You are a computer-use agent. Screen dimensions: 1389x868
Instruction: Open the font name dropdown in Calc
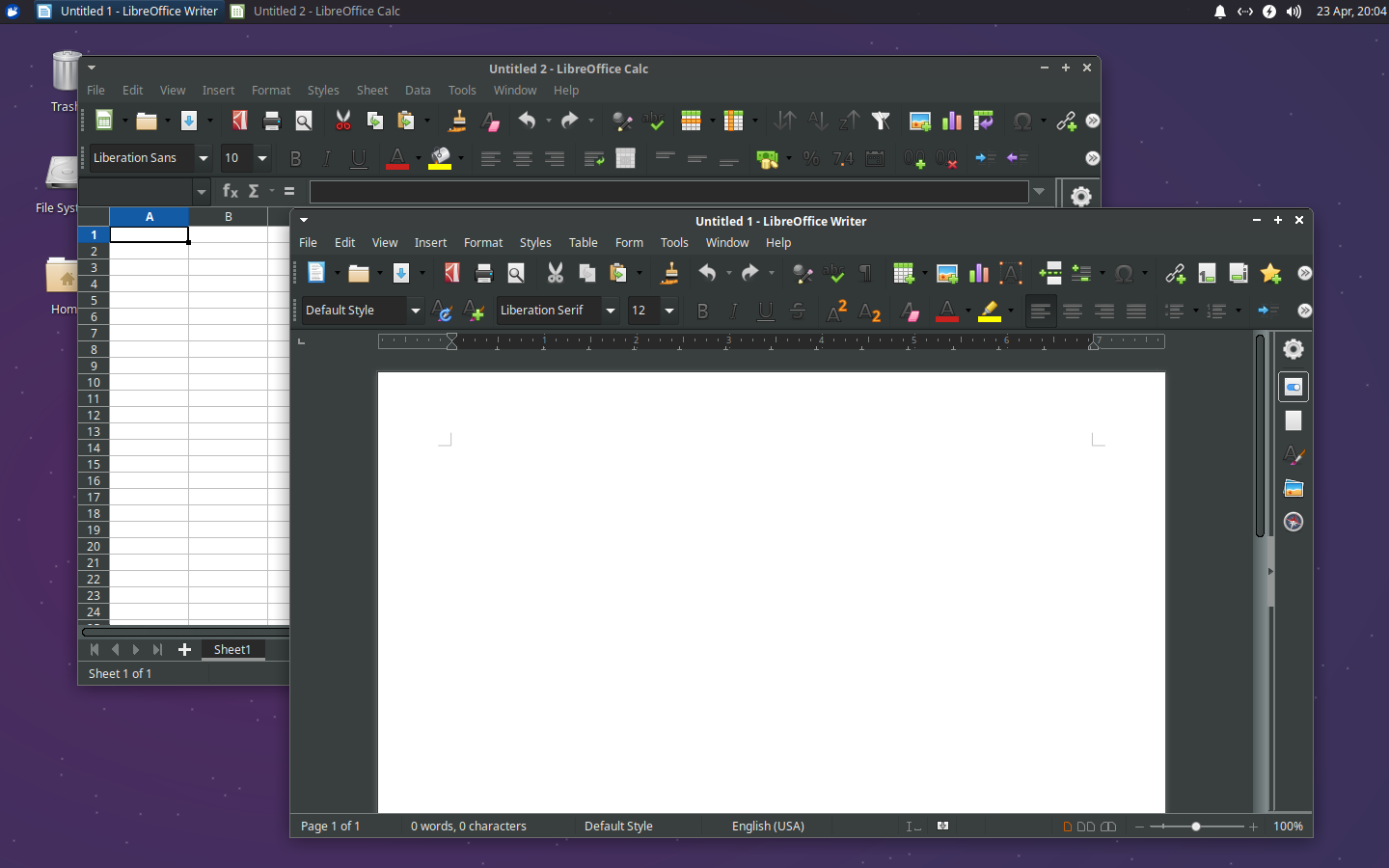204,158
